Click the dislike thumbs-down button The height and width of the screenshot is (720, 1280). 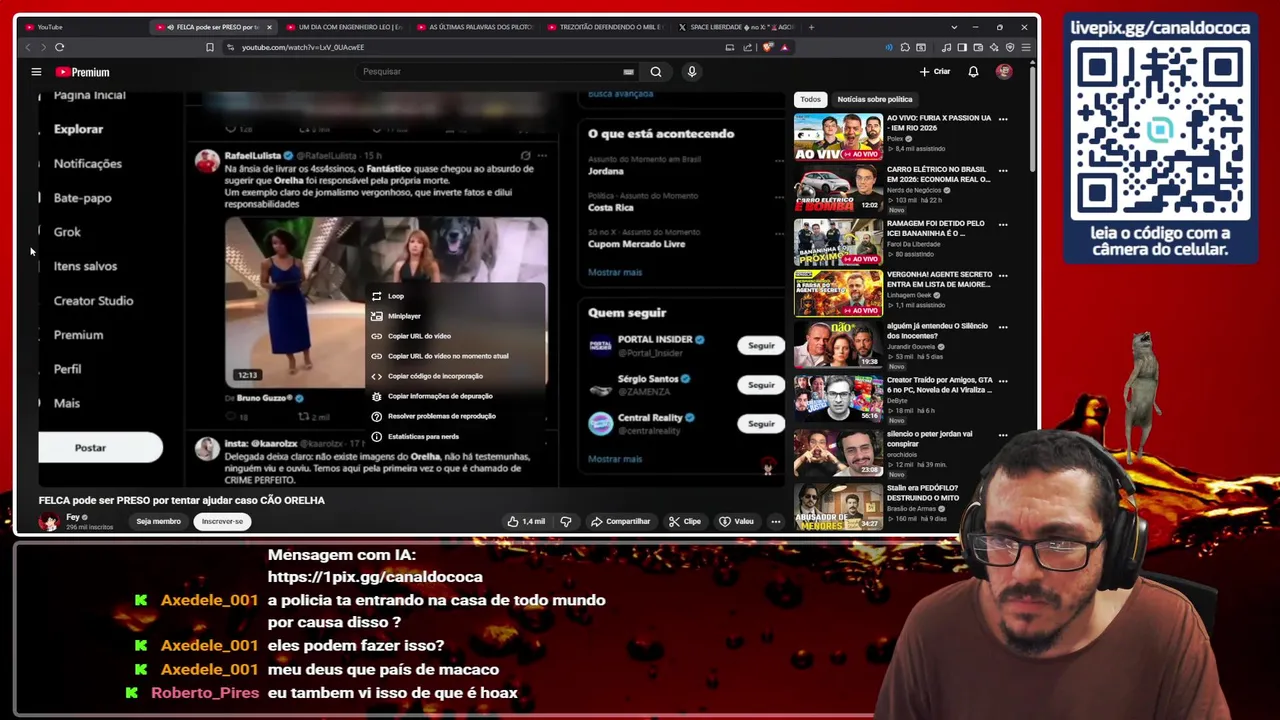[565, 521]
